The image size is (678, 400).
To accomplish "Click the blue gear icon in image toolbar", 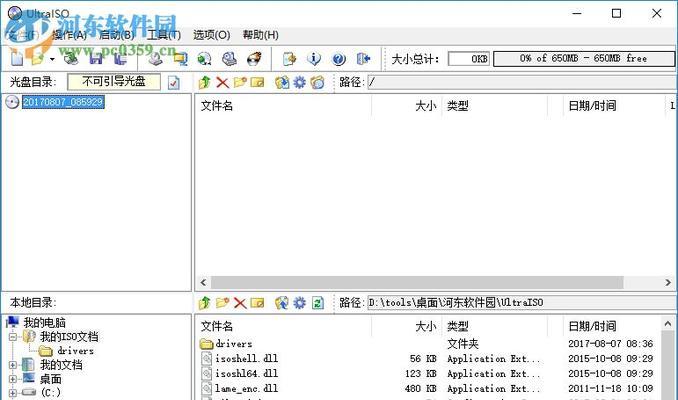I will tap(299, 82).
